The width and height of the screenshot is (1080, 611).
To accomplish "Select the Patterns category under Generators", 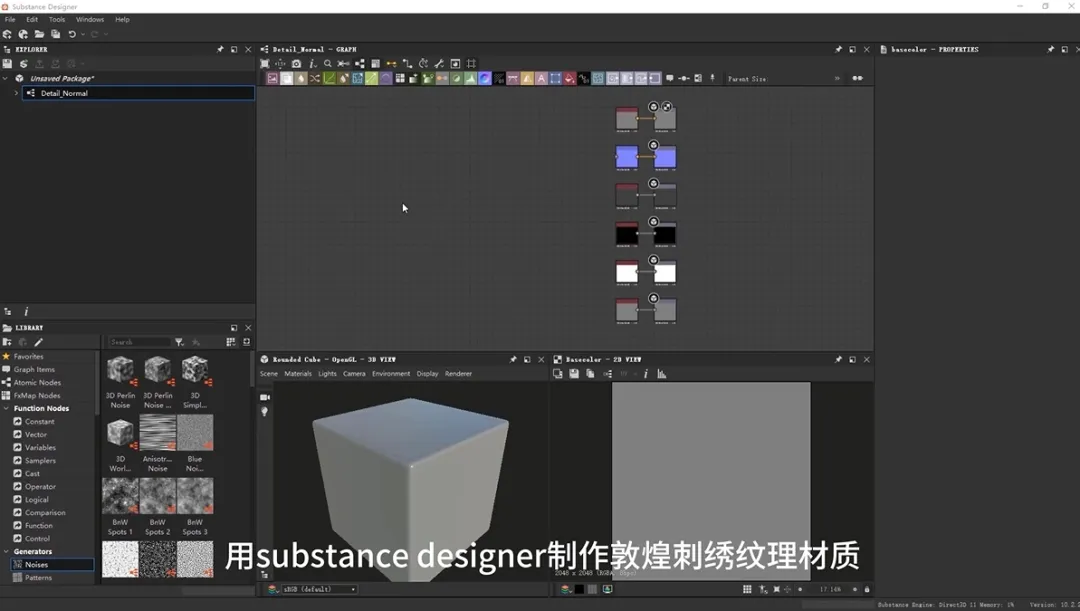I will point(38,578).
